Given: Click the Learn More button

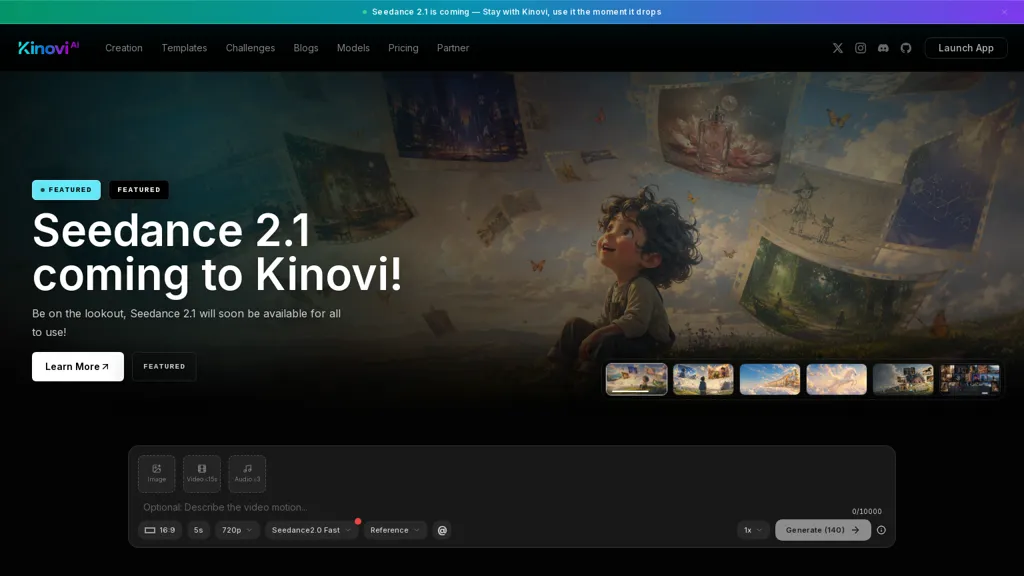Looking at the screenshot, I should [x=78, y=366].
